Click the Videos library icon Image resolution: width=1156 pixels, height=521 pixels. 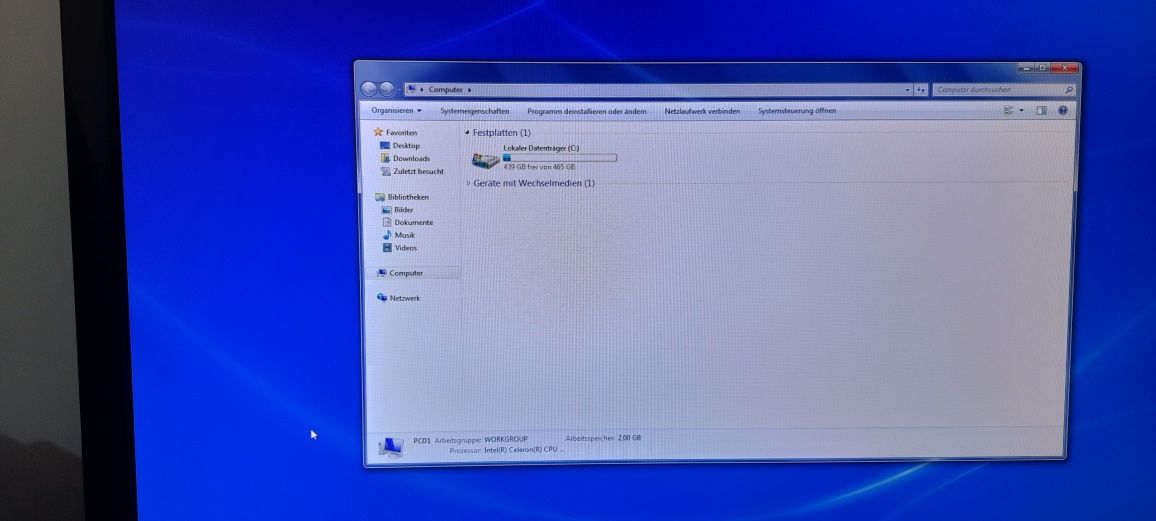387,248
